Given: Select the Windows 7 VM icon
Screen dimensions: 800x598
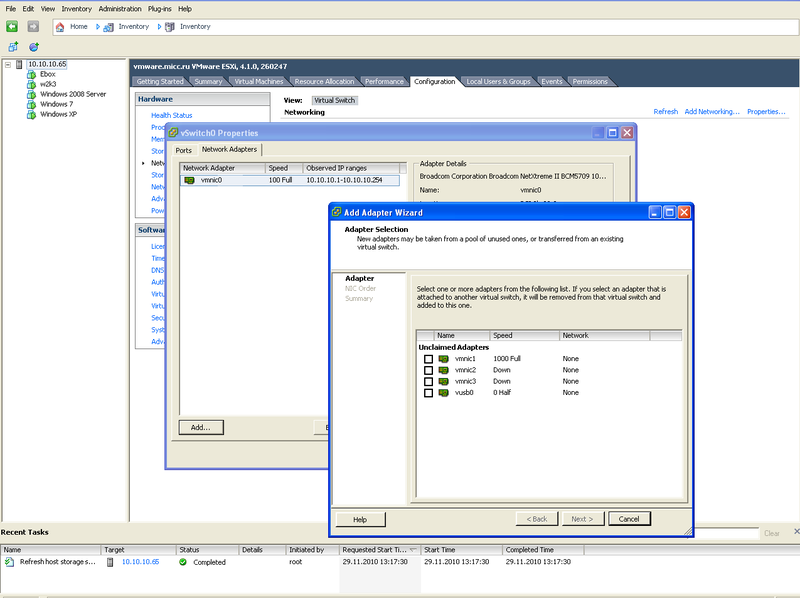Looking at the screenshot, I should click(32, 104).
